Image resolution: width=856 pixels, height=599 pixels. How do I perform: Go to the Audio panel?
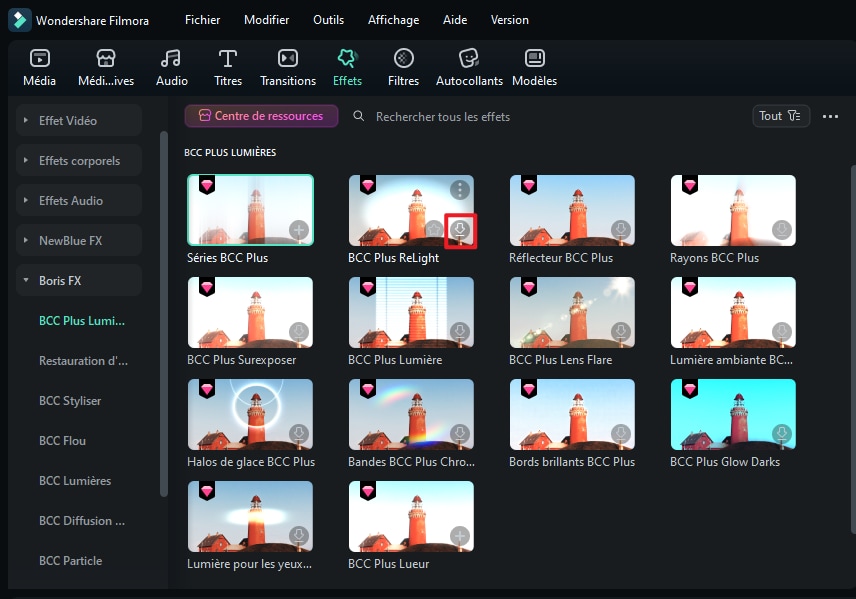click(171, 68)
